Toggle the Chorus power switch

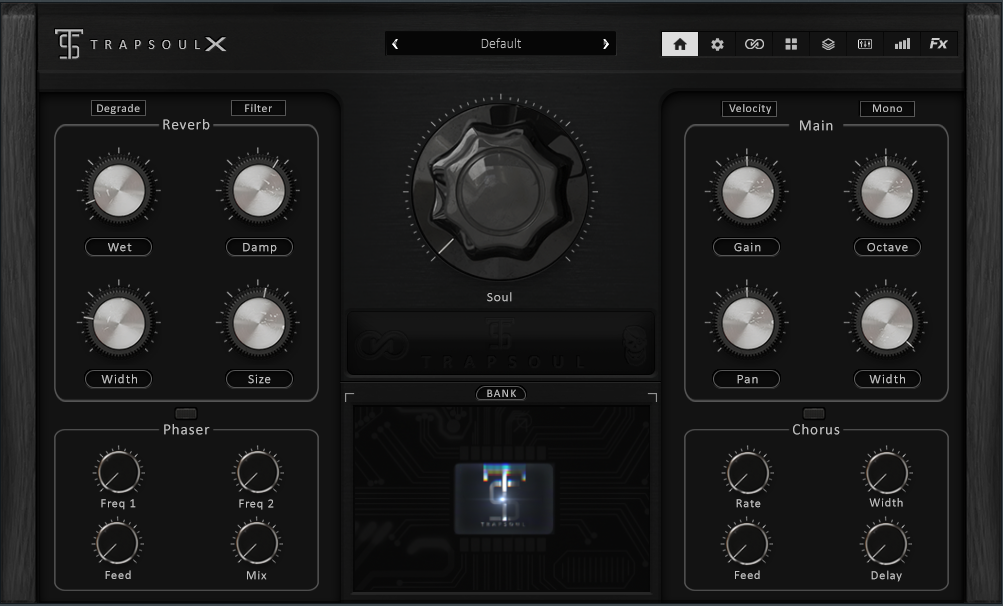point(814,413)
